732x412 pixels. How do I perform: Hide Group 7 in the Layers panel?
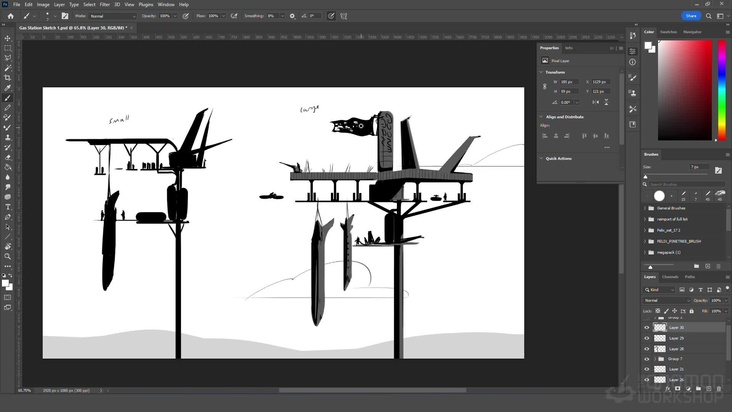646,358
